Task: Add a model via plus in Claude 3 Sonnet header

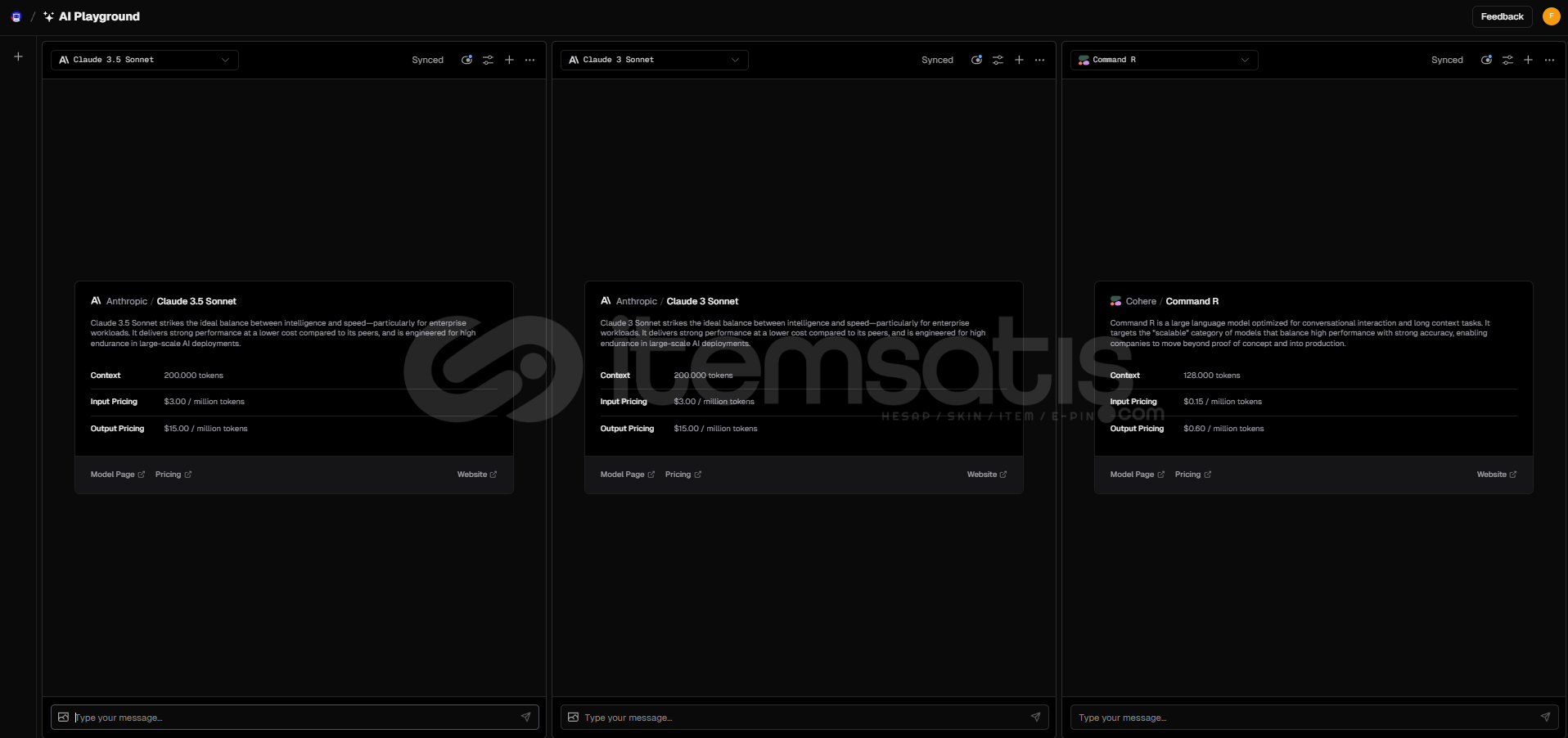Action: pos(1019,60)
